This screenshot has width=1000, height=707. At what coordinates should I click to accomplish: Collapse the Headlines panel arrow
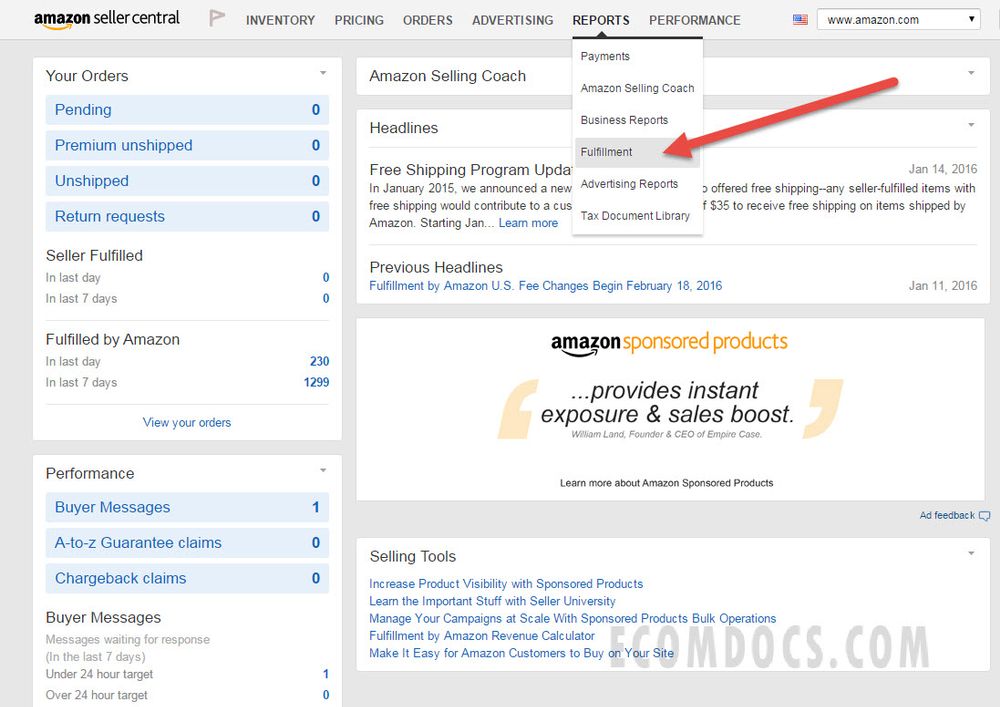[x=971, y=124]
